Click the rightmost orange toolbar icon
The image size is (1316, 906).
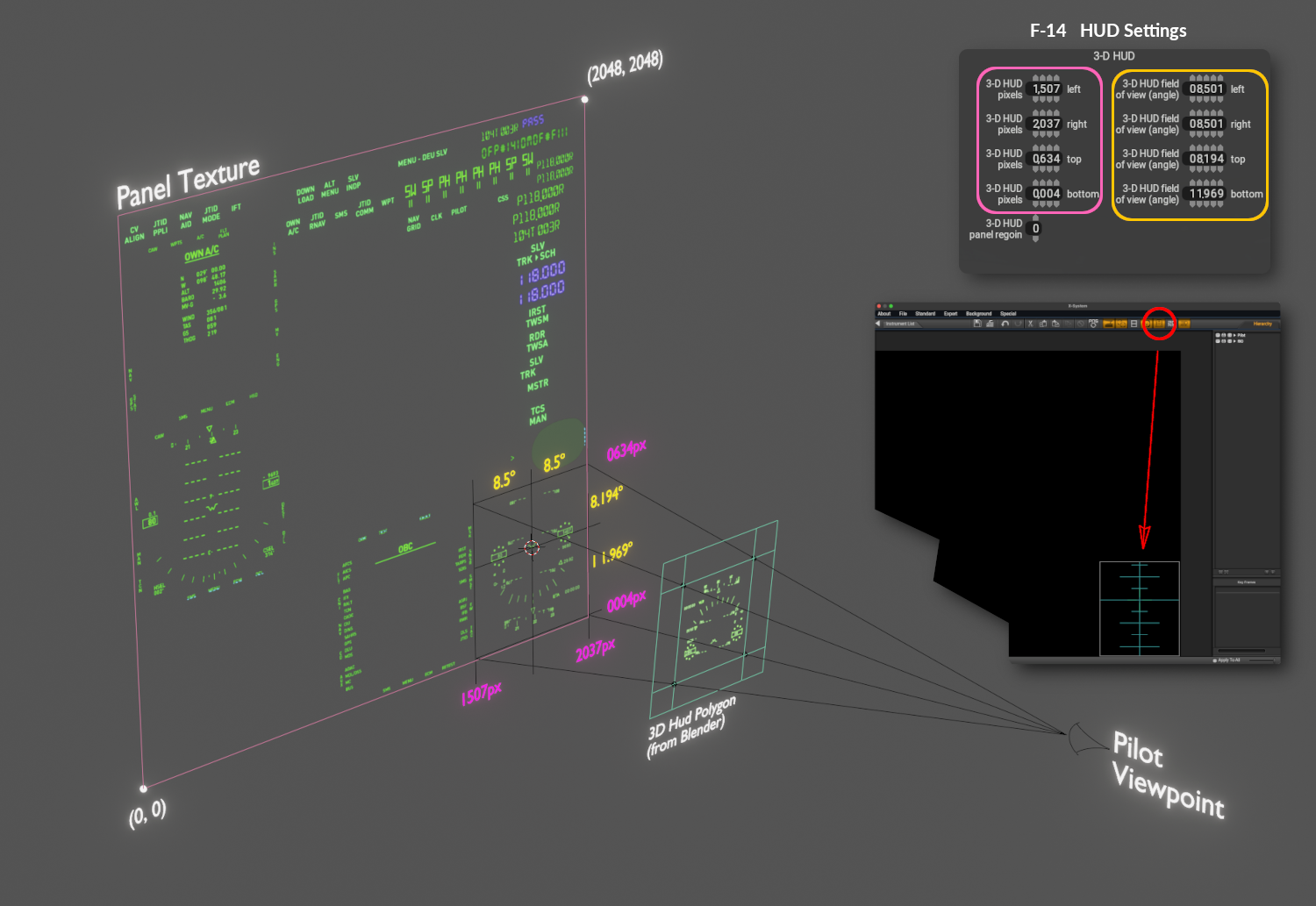click(x=1184, y=324)
